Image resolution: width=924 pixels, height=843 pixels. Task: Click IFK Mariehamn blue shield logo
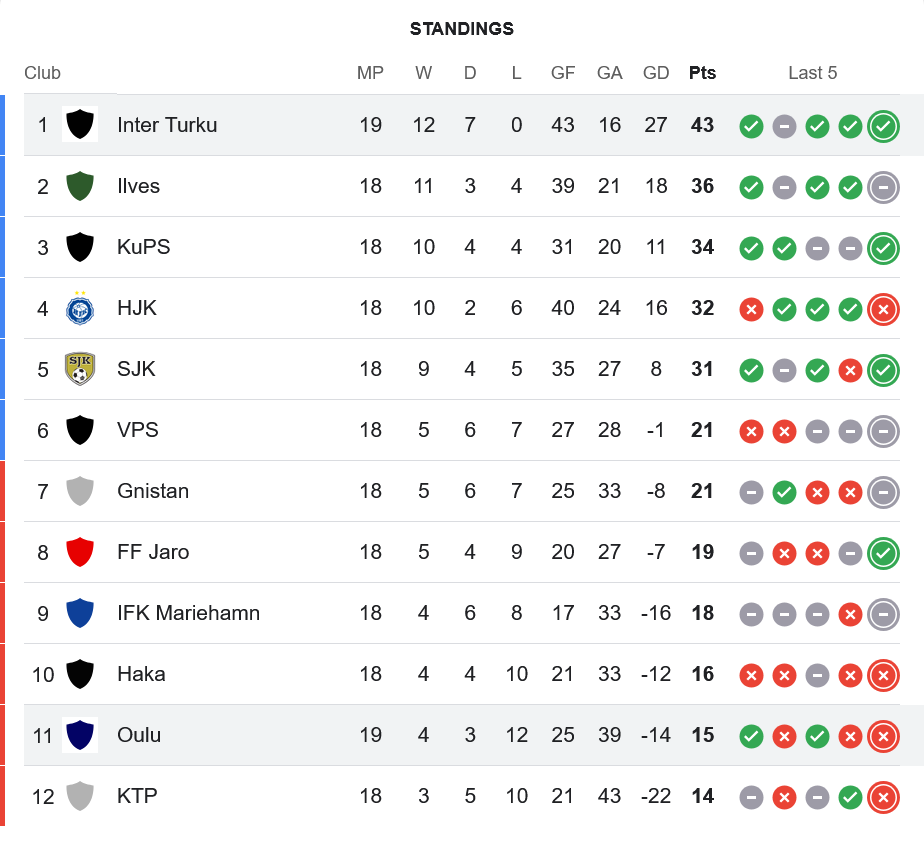[x=80, y=613]
